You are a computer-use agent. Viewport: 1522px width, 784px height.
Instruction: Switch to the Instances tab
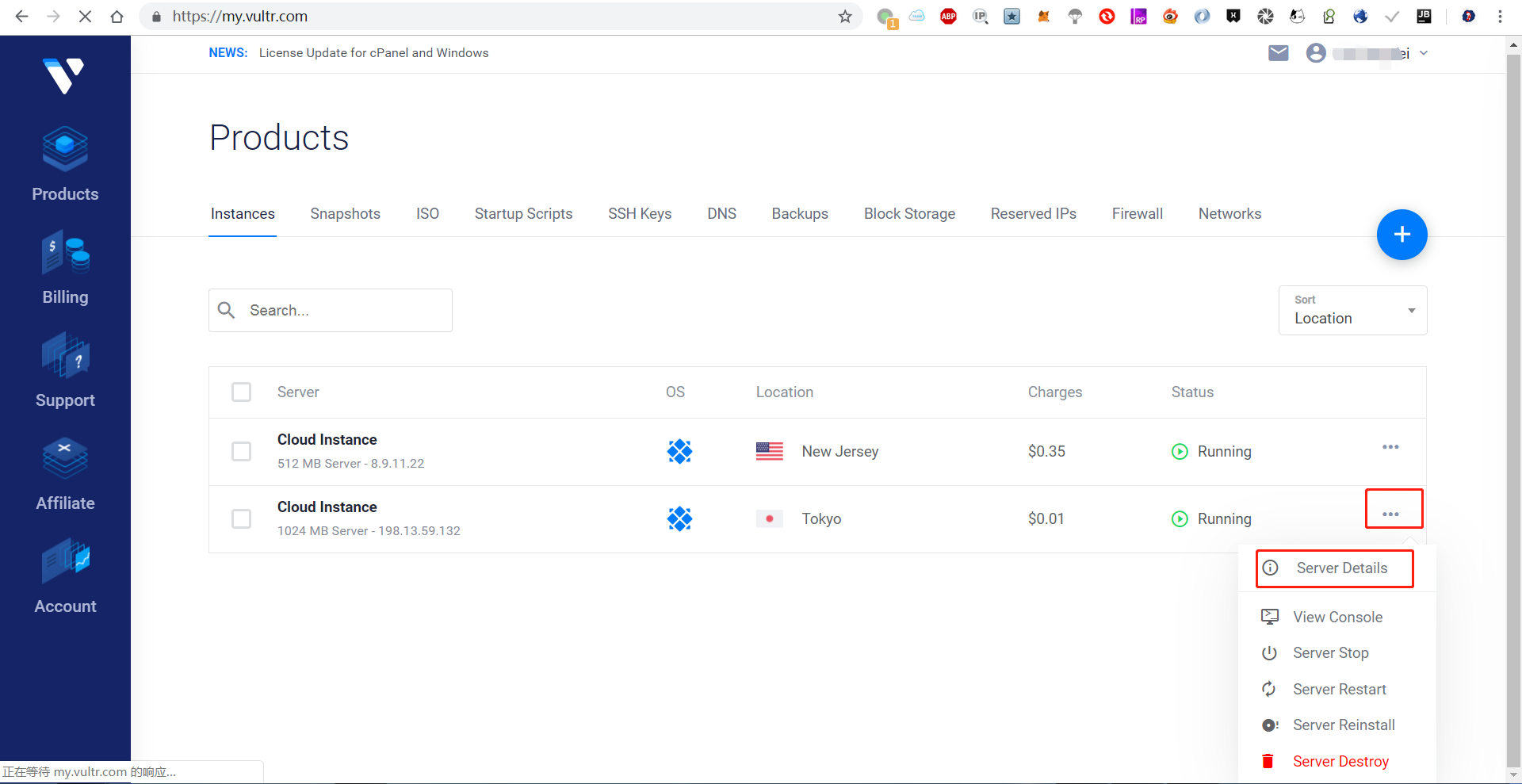[x=243, y=214]
